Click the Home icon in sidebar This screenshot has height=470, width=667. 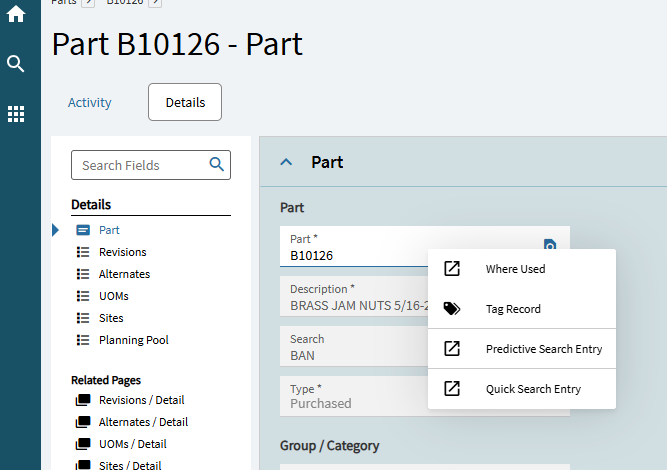coord(16,15)
